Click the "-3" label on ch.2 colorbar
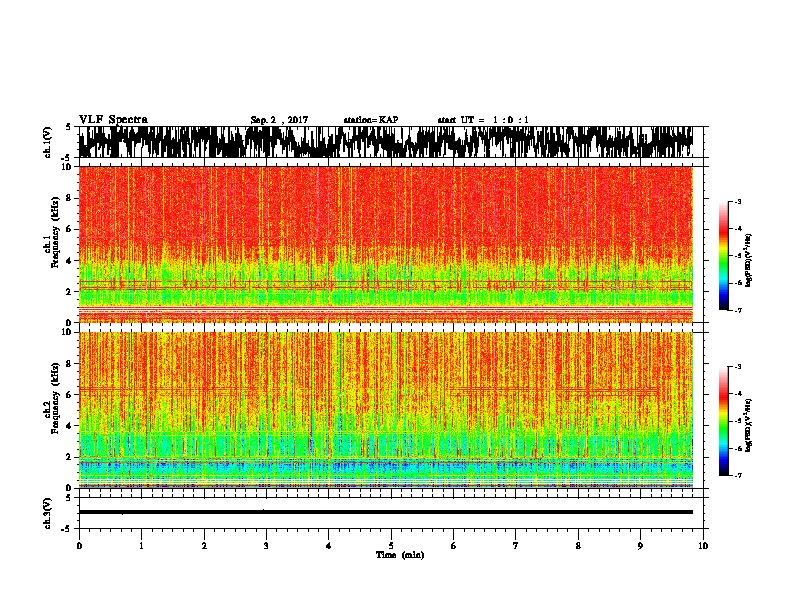This screenshot has height=612, width=792. pyautogui.click(x=738, y=367)
